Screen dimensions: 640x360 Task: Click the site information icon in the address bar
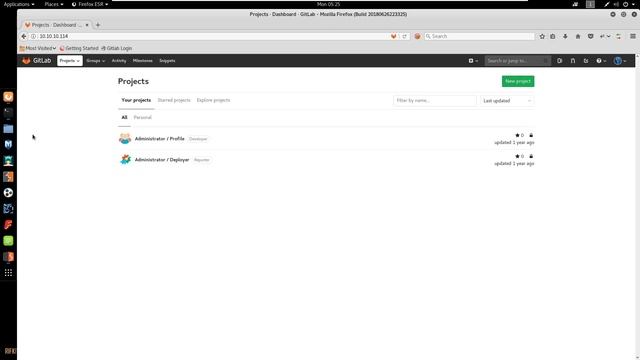pyautogui.click(x=33, y=36)
